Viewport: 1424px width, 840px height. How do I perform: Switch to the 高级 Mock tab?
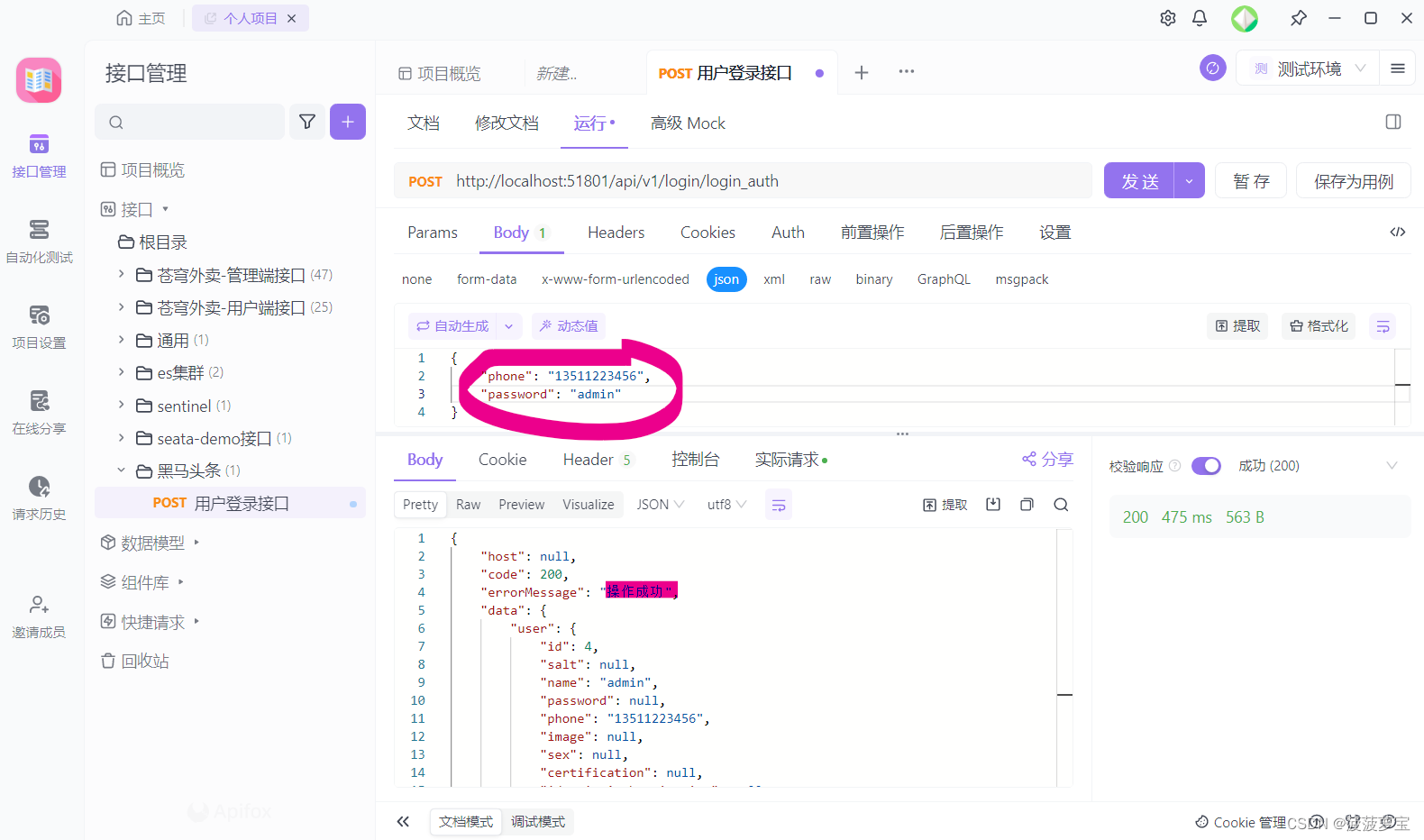pyautogui.click(x=688, y=123)
